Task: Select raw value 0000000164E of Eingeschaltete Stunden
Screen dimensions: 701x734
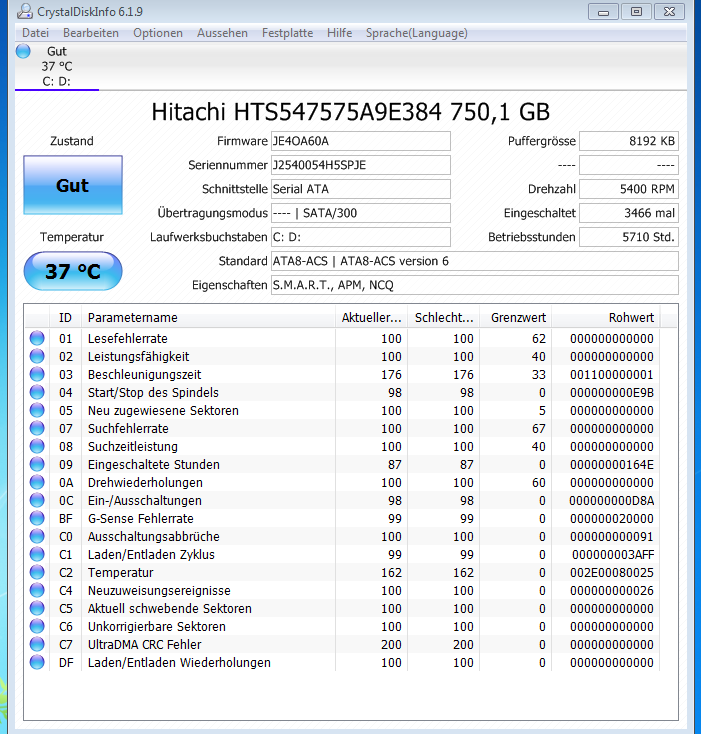Action: pyautogui.click(x=612, y=465)
